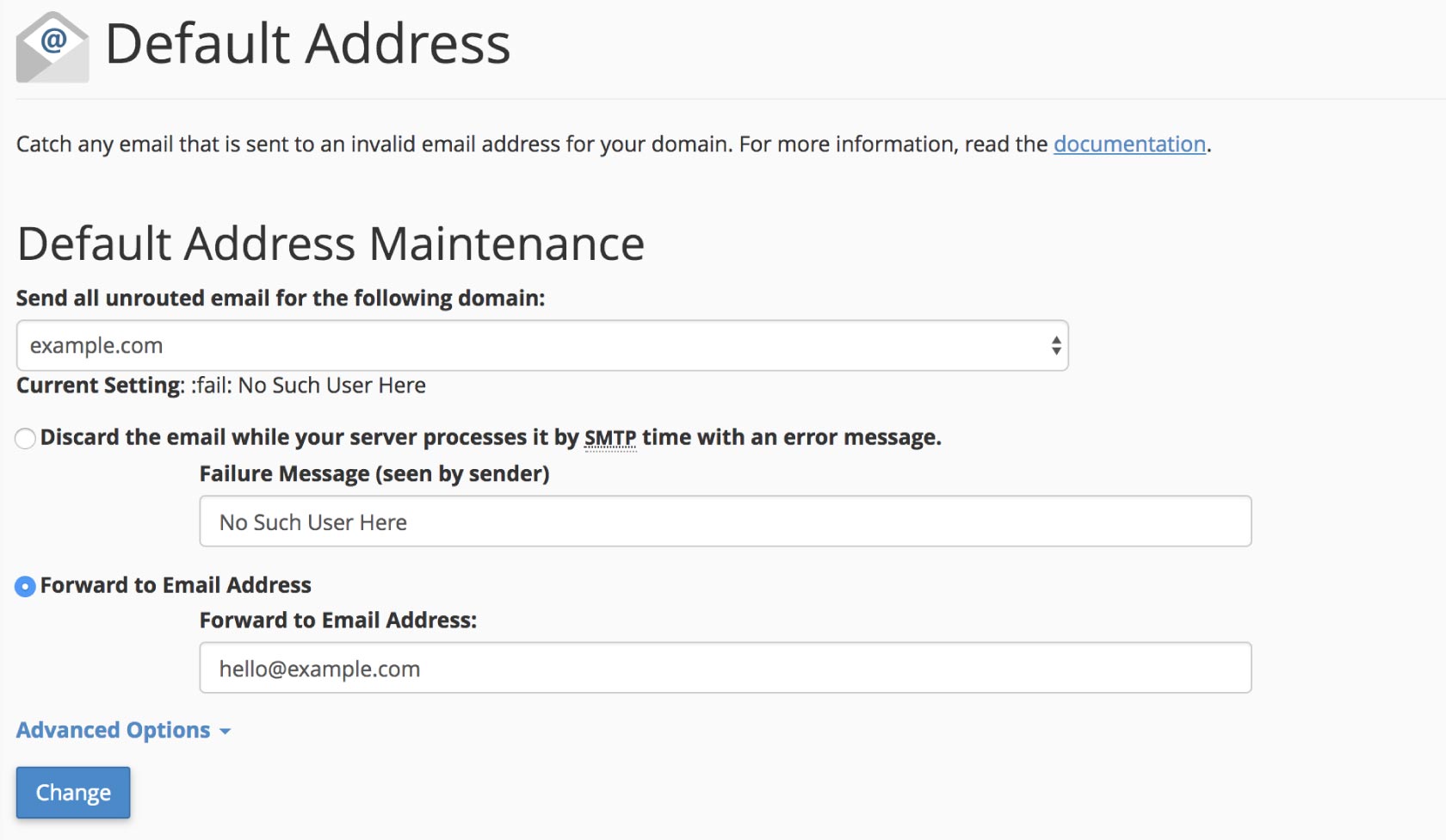This screenshot has width=1446, height=840.
Task: Click the SMTP abbreviation text
Action: coord(610,438)
